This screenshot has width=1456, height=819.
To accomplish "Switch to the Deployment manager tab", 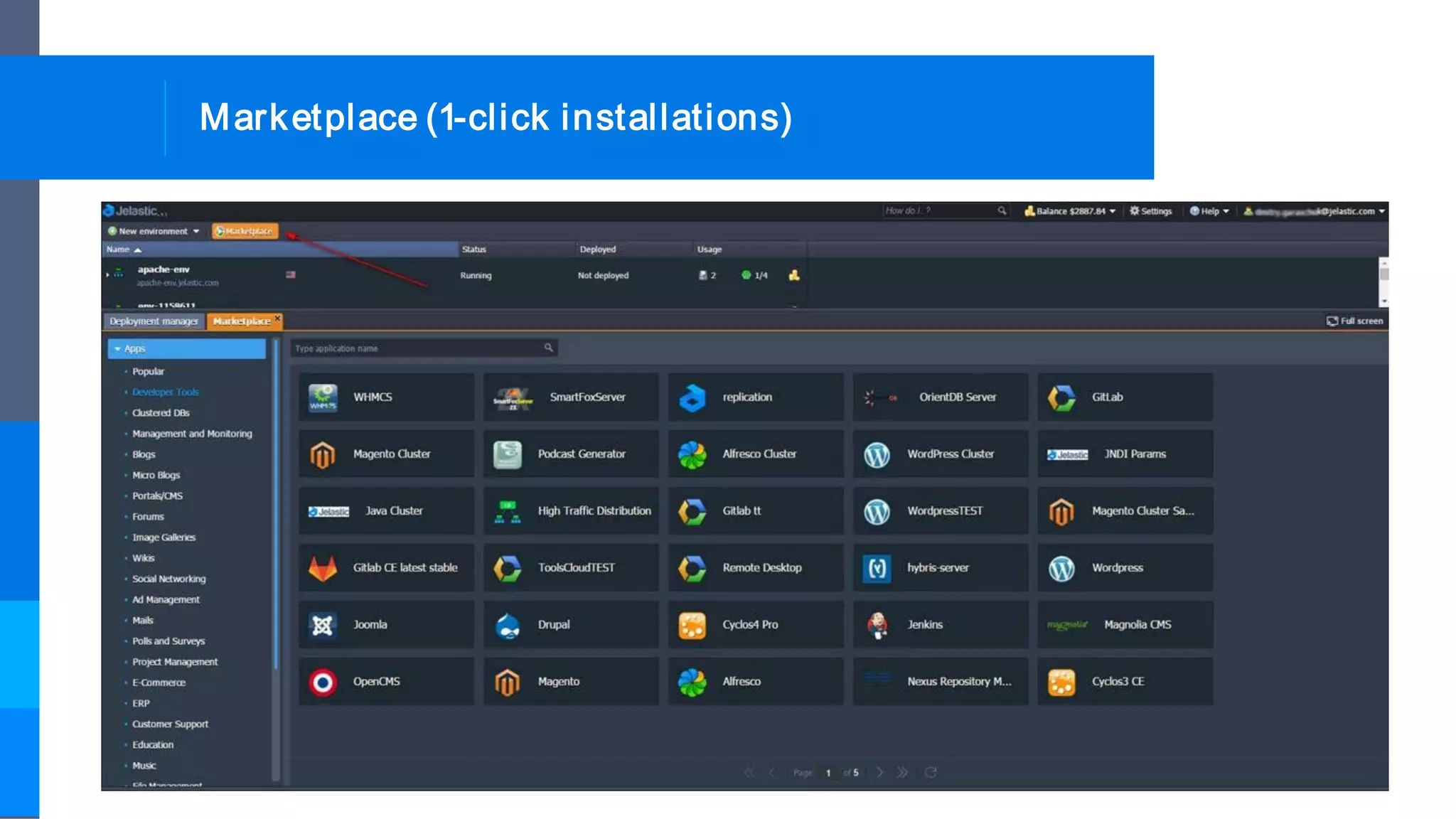I will pos(154,321).
